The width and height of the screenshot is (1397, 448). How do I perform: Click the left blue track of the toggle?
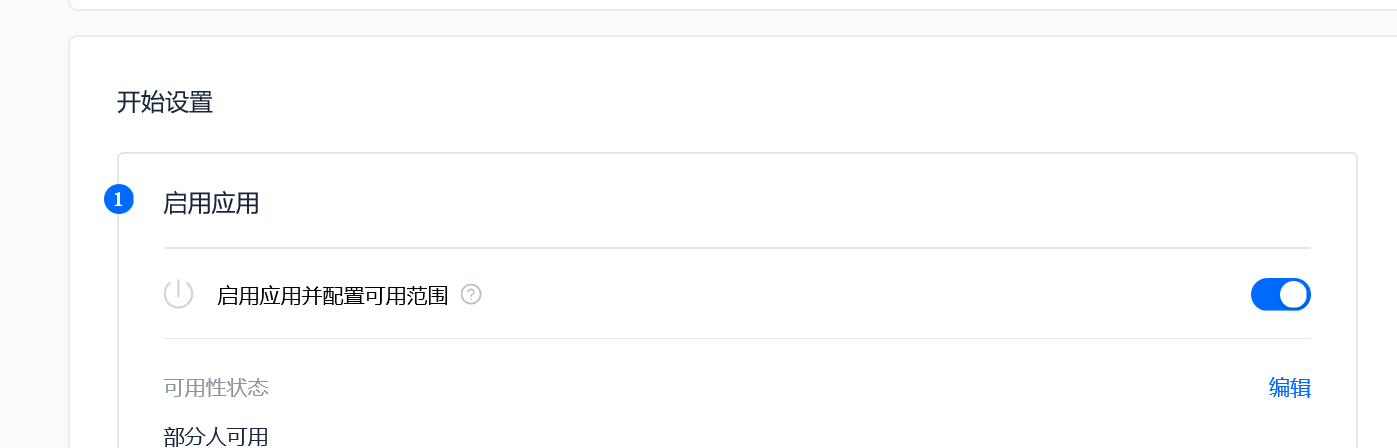tap(1265, 294)
